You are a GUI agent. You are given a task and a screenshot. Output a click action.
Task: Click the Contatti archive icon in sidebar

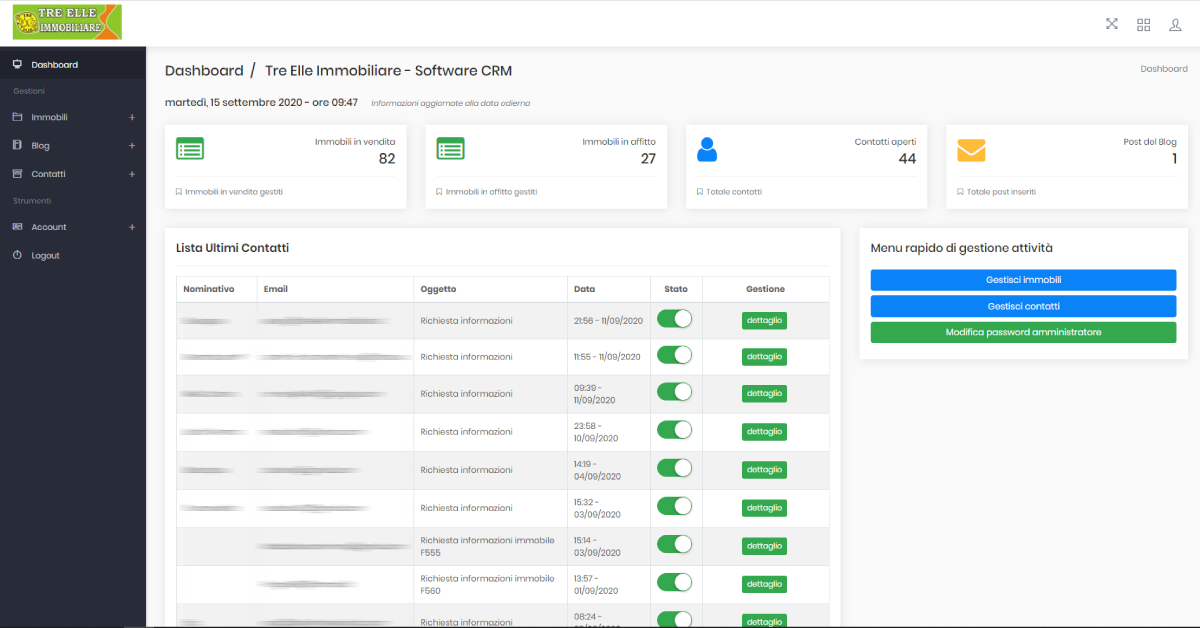click(x=17, y=174)
